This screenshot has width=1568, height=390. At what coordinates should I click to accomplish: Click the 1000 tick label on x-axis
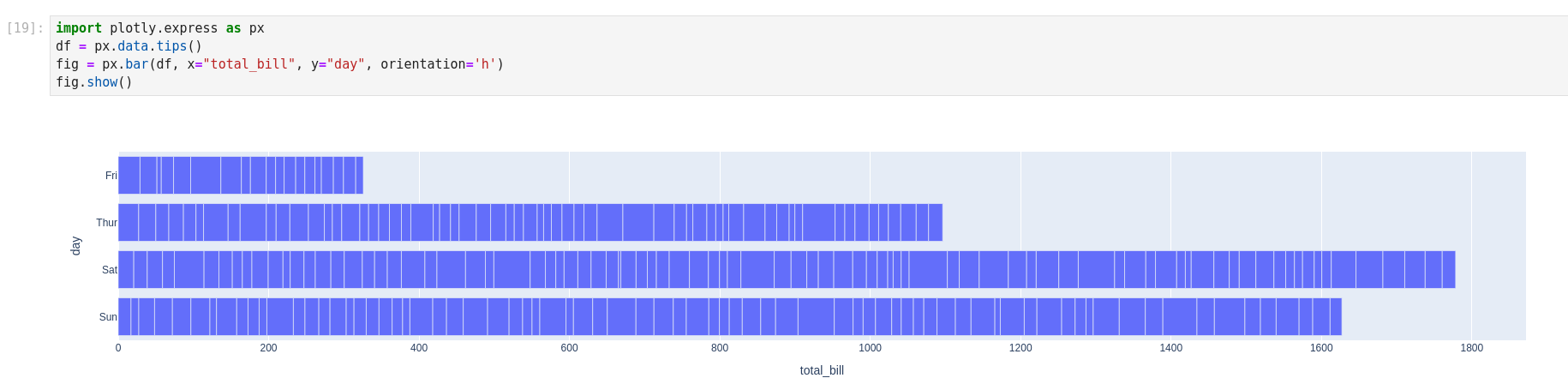point(870,348)
